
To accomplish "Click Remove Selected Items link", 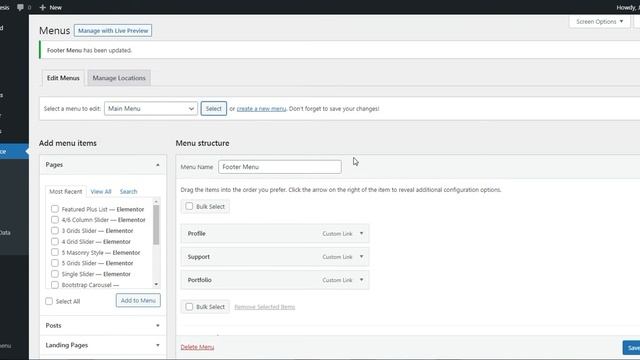I will [x=264, y=307].
